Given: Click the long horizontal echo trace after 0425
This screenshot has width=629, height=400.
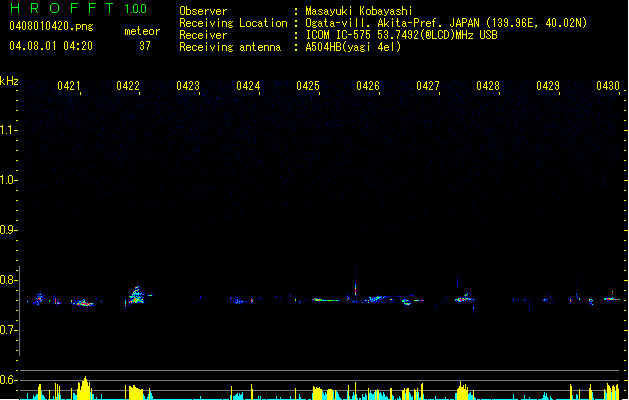Looking at the screenshot, I should [325, 300].
